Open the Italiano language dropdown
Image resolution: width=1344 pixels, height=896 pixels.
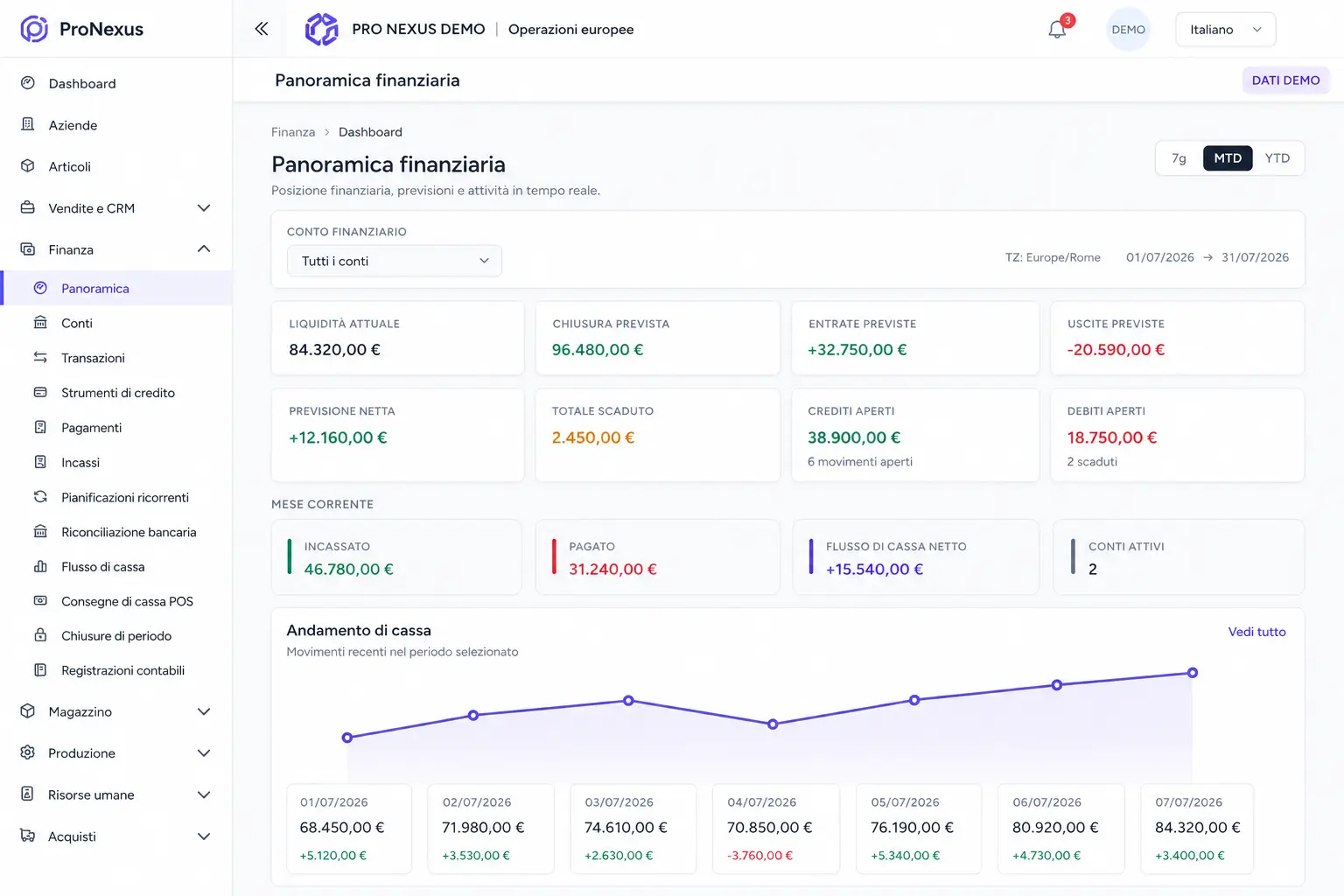(1225, 30)
